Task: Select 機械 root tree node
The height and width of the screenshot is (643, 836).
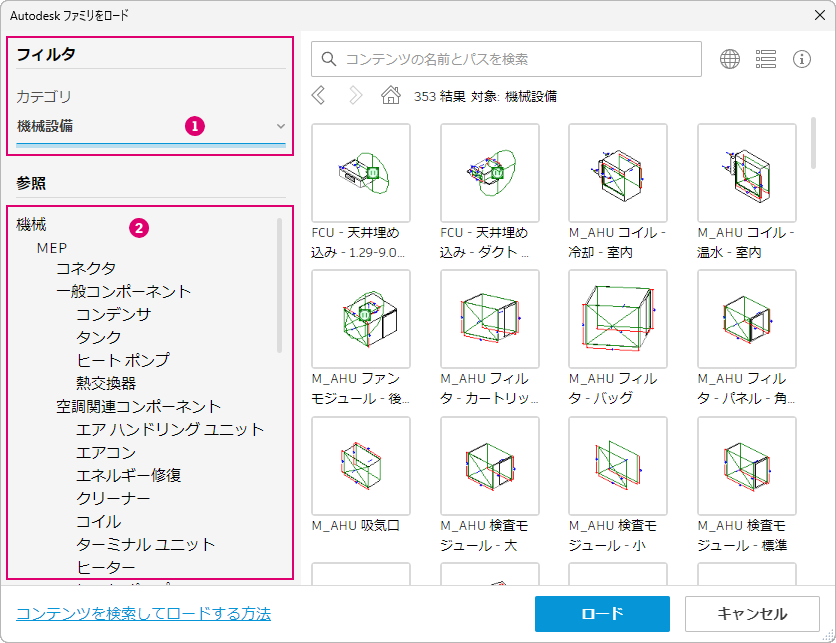Action: 31,225
